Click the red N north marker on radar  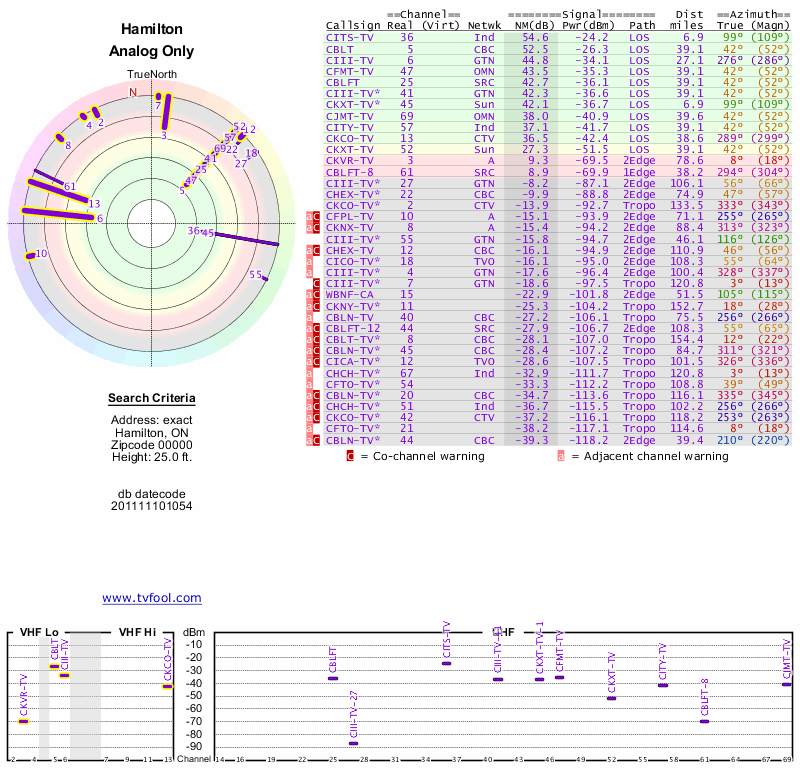[133, 92]
